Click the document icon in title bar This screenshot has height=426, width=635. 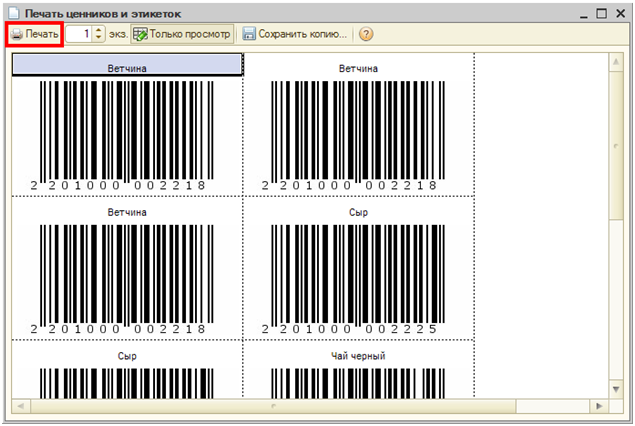12,13
